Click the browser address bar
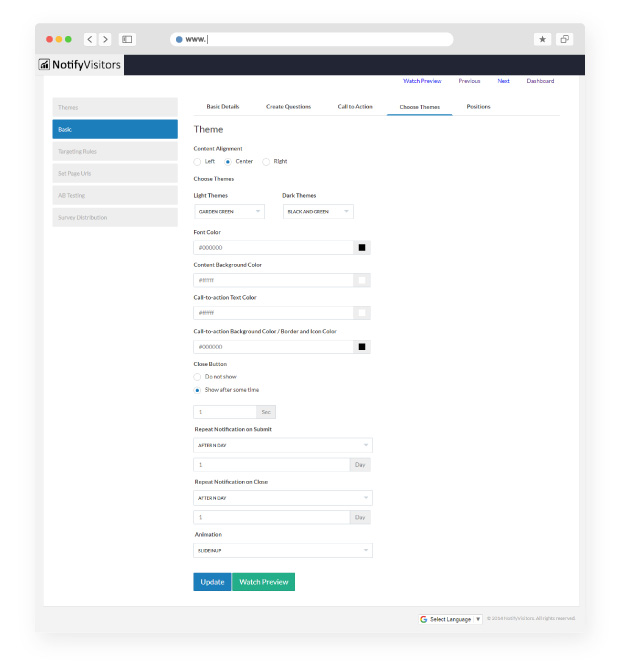This screenshot has height=670, width=620. 312,39
